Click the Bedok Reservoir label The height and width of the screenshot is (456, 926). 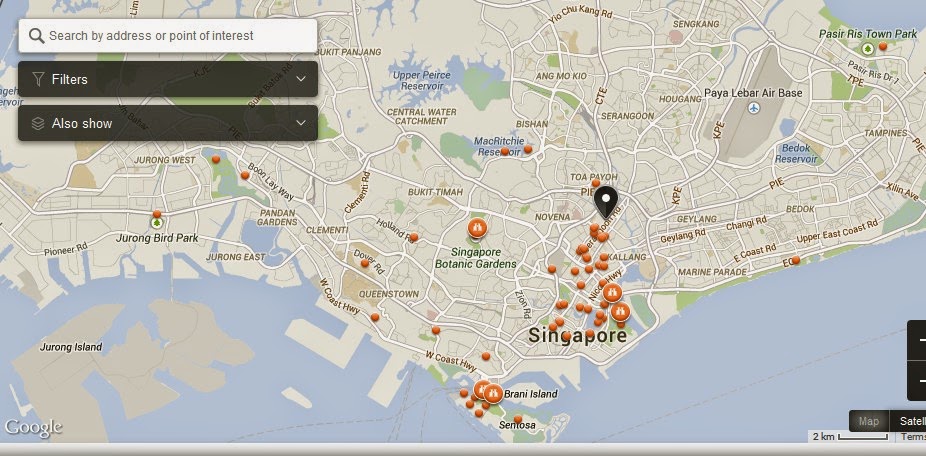[796, 154]
